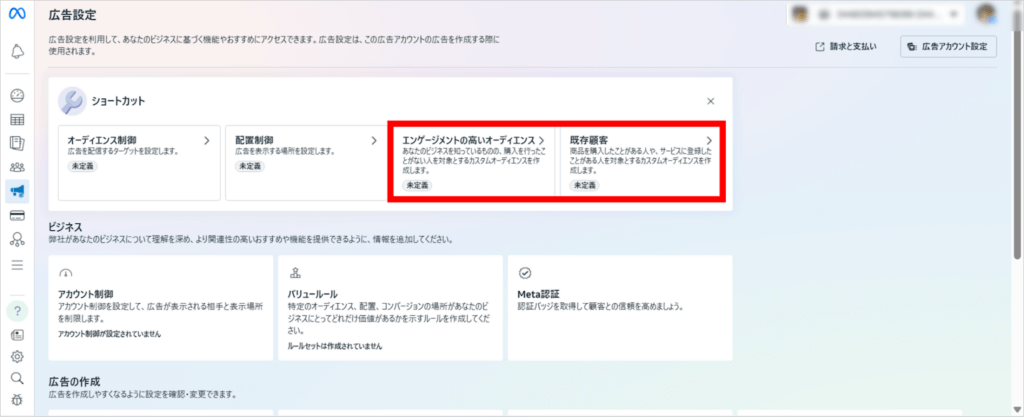
Task: Open the billing credit card icon
Action: (18, 215)
